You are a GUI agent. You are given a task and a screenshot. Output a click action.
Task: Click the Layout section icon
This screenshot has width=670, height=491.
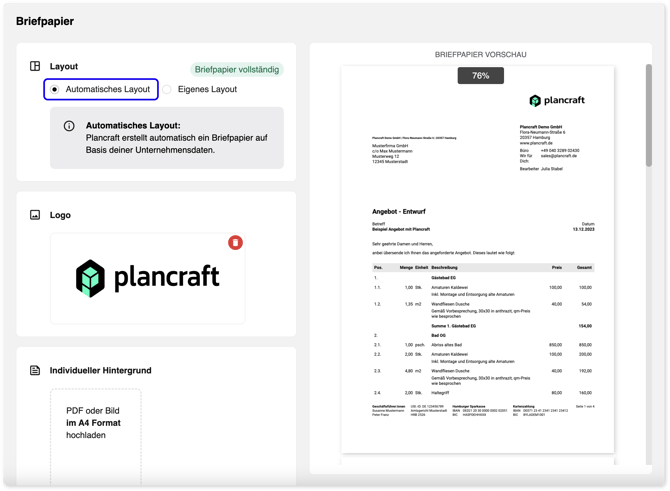pos(35,66)
